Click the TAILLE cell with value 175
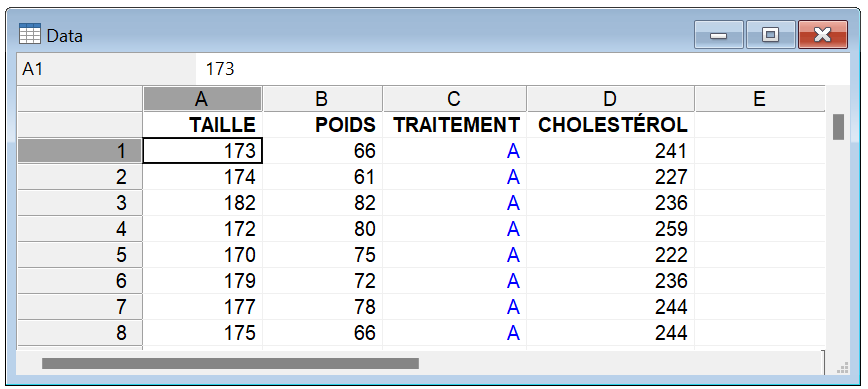The width and height of the screenshot is (868, 389). (203, 333)
